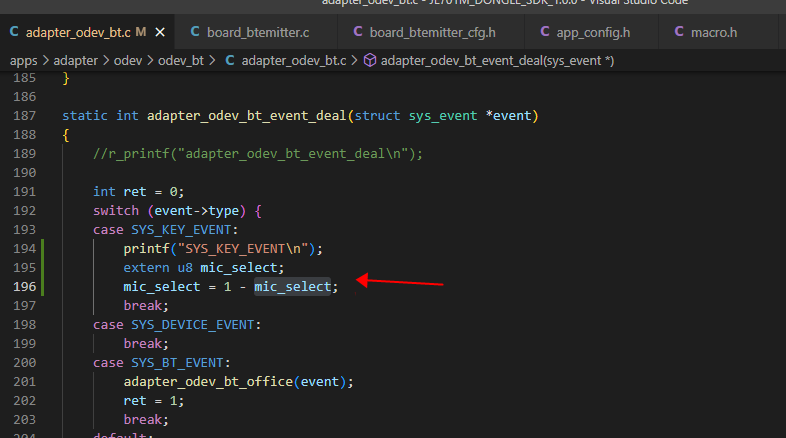786x438 pixels.
Task: Open the board_btemitter.c tab
Action: pyautogui.click(x=258, y=32)
